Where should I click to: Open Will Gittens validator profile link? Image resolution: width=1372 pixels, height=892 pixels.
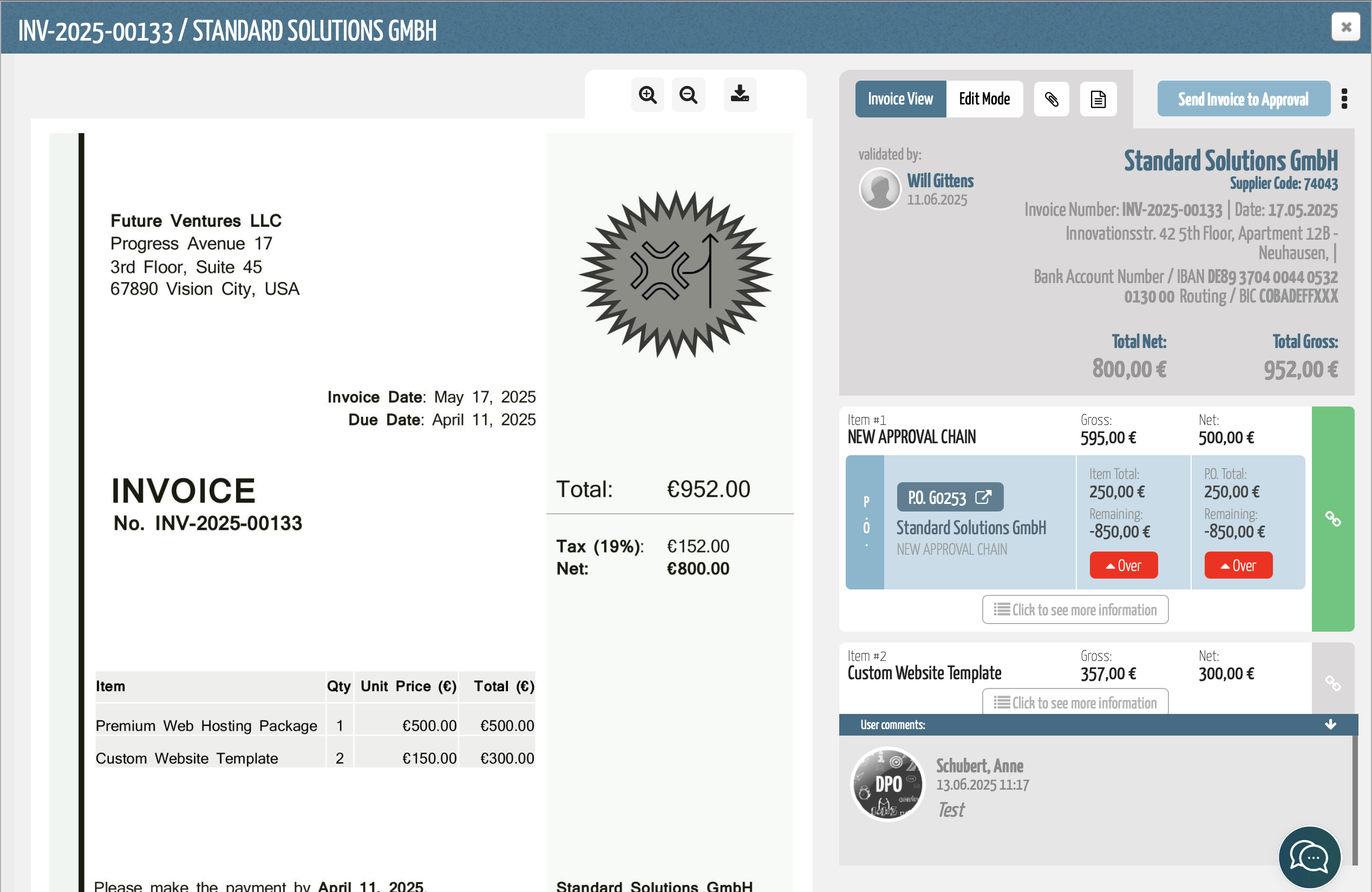939,181
